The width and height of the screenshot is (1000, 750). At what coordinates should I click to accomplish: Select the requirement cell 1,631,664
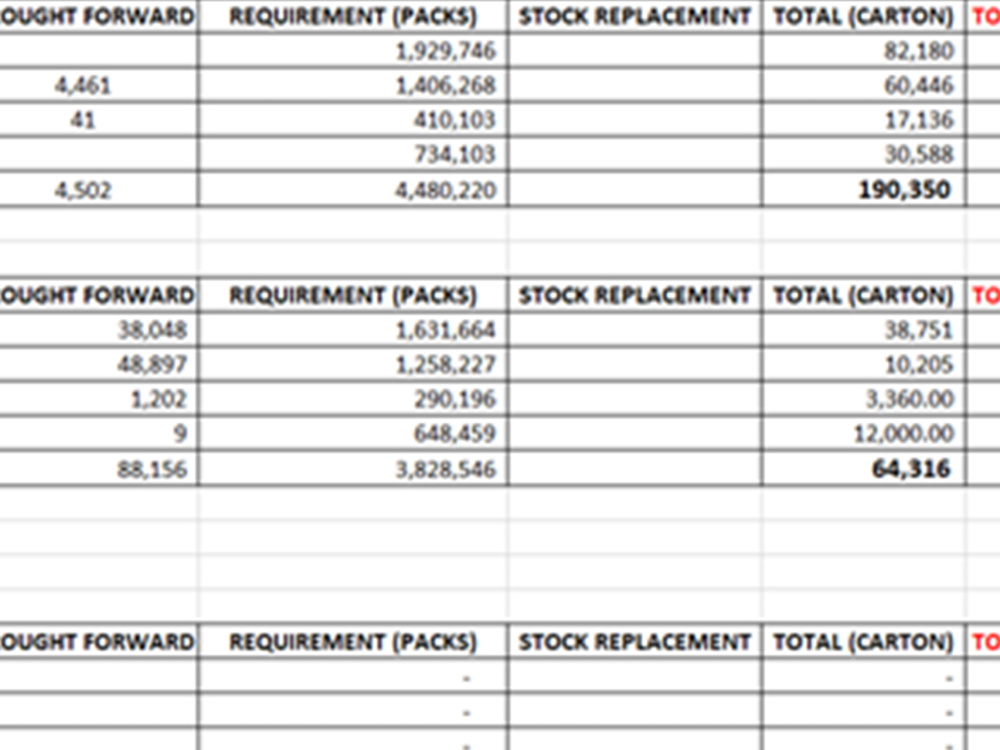[353, 330]
